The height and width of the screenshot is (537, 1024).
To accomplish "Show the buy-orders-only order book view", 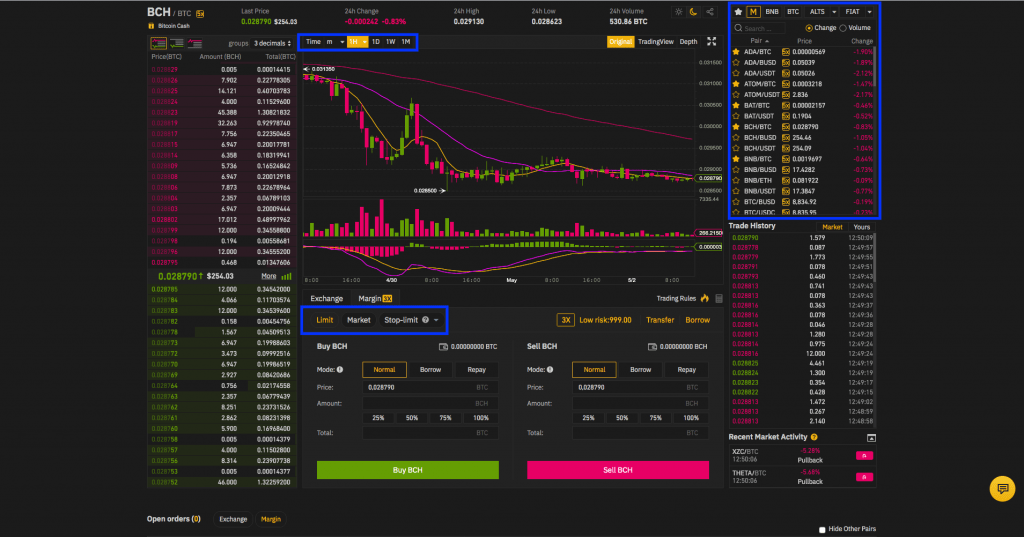I will click(x=176, y=43).
